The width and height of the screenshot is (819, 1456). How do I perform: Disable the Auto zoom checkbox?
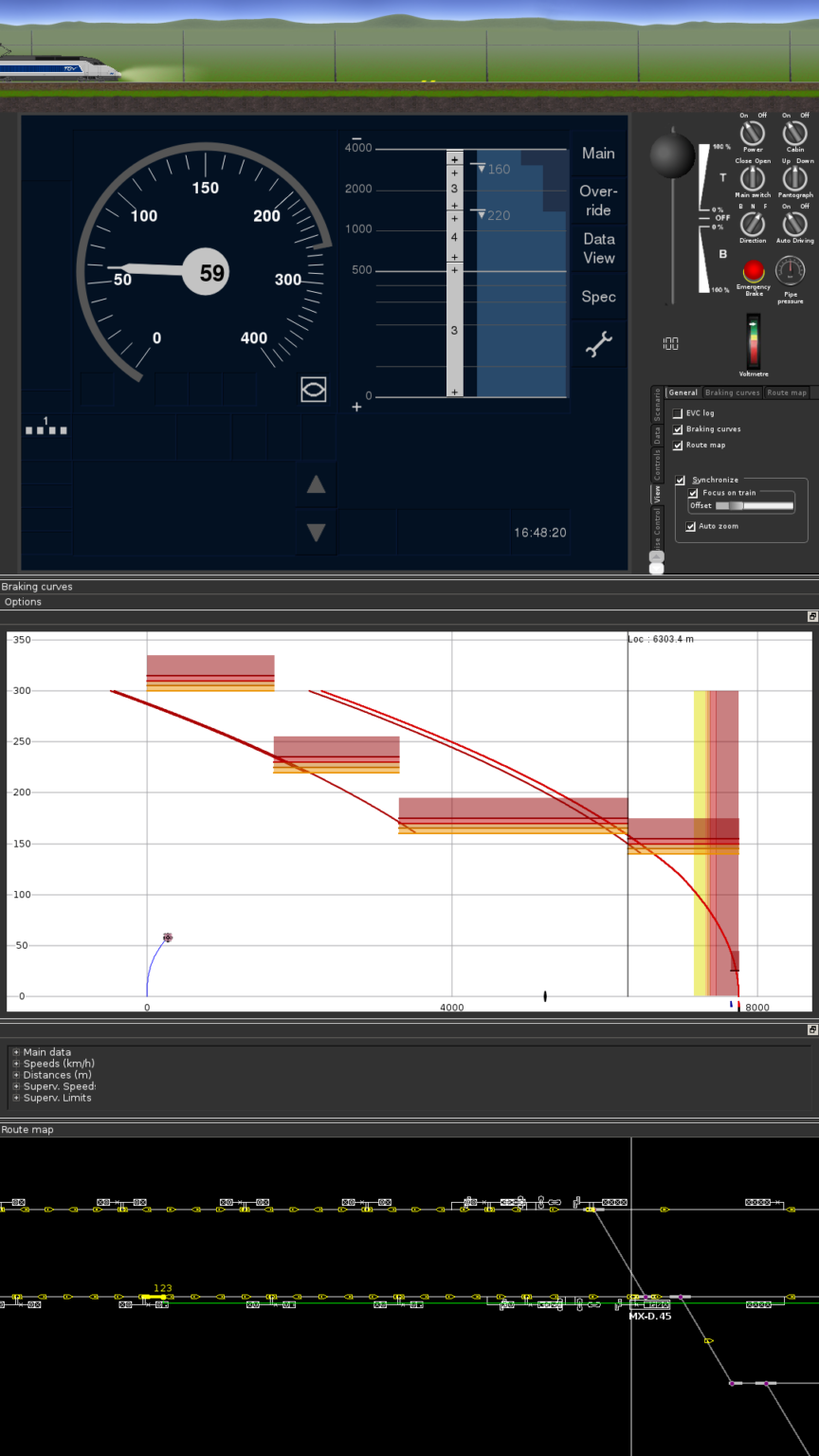point(691,526)
